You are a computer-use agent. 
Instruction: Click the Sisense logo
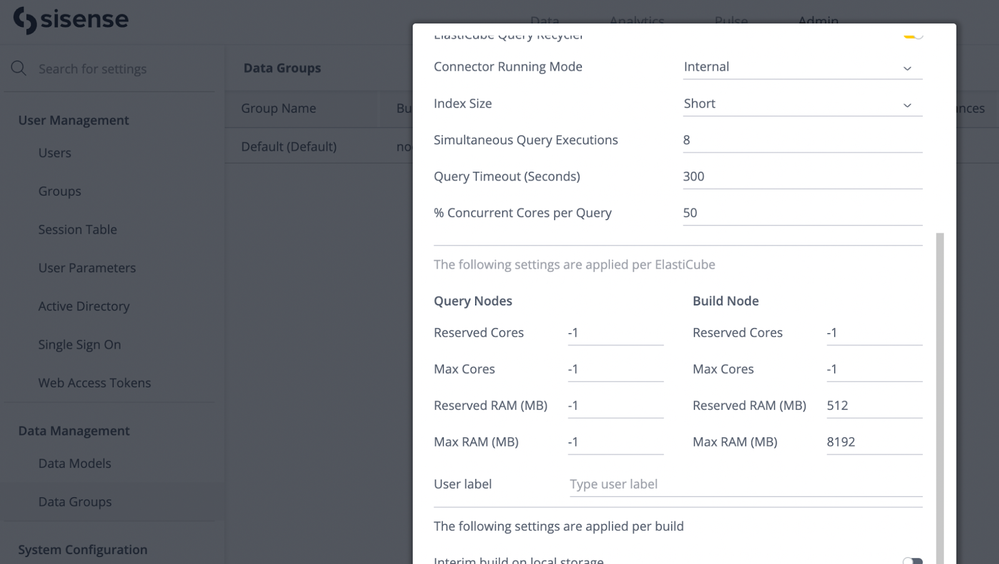70,20
